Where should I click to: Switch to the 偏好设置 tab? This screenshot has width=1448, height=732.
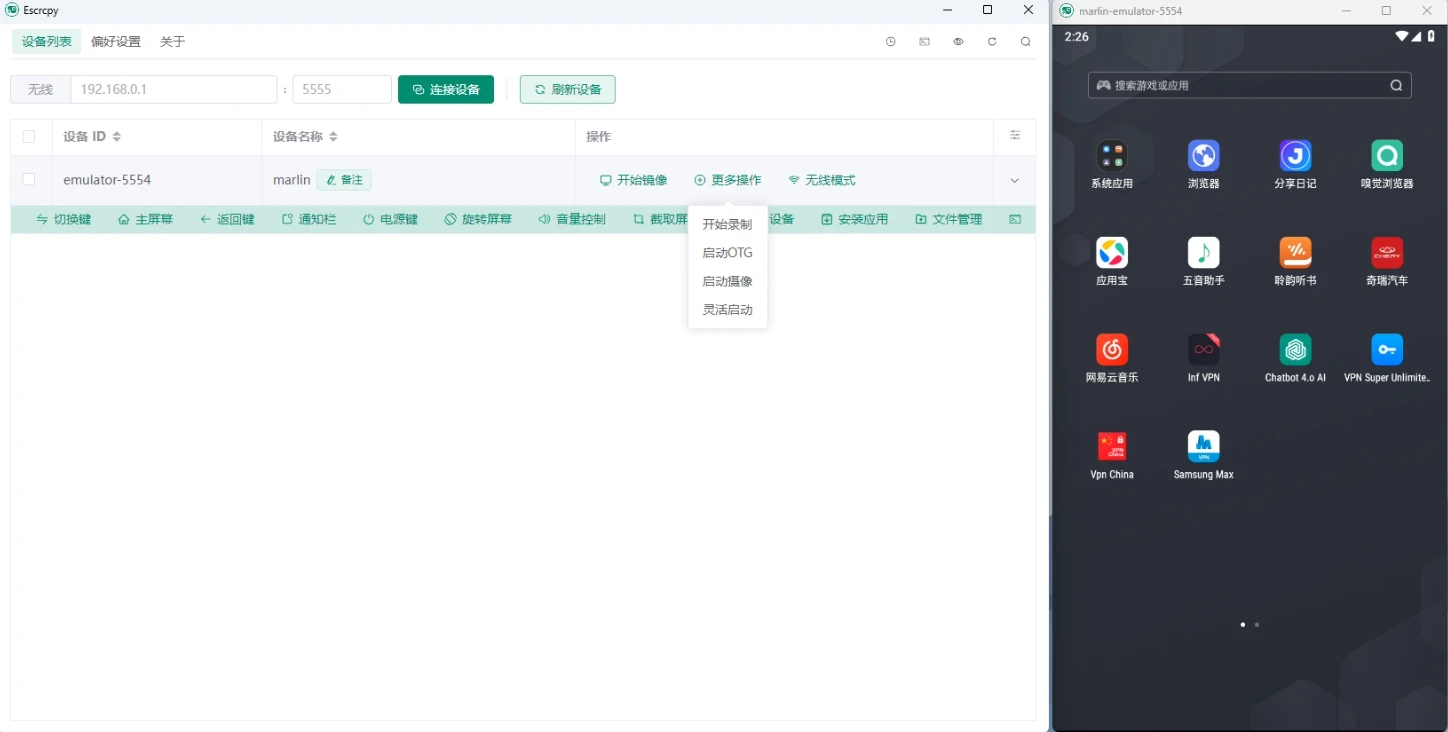[115, 42]
